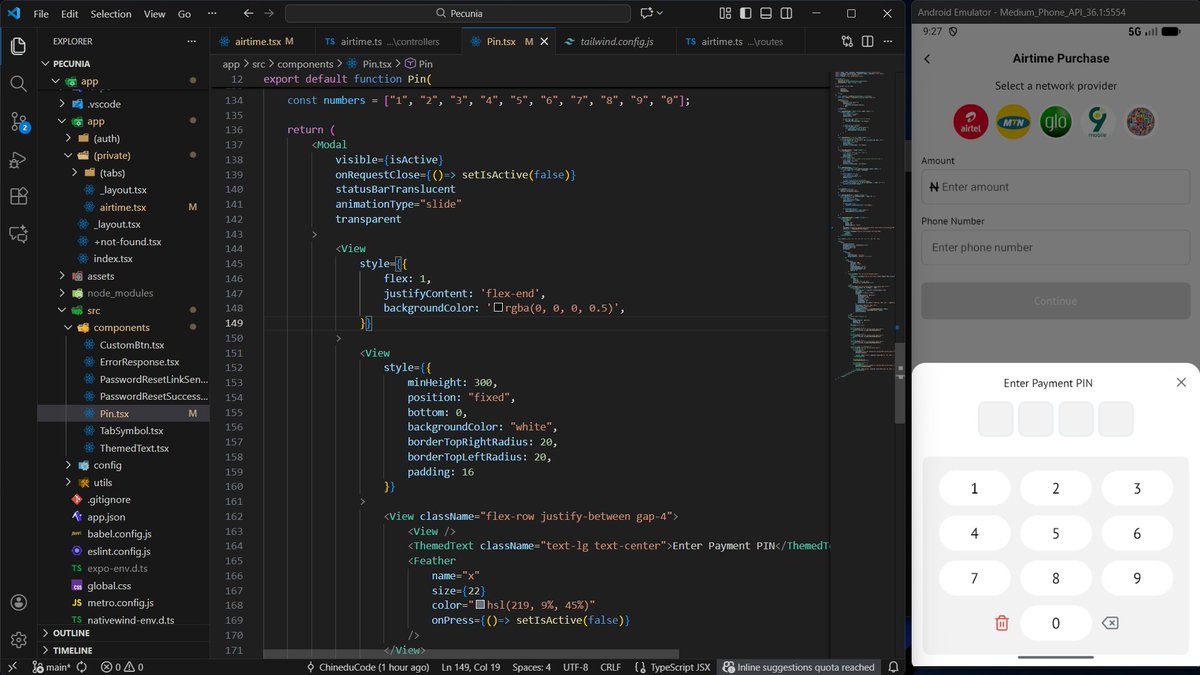
Task: Click the Enter phone number field
Action: [1056, 247]
